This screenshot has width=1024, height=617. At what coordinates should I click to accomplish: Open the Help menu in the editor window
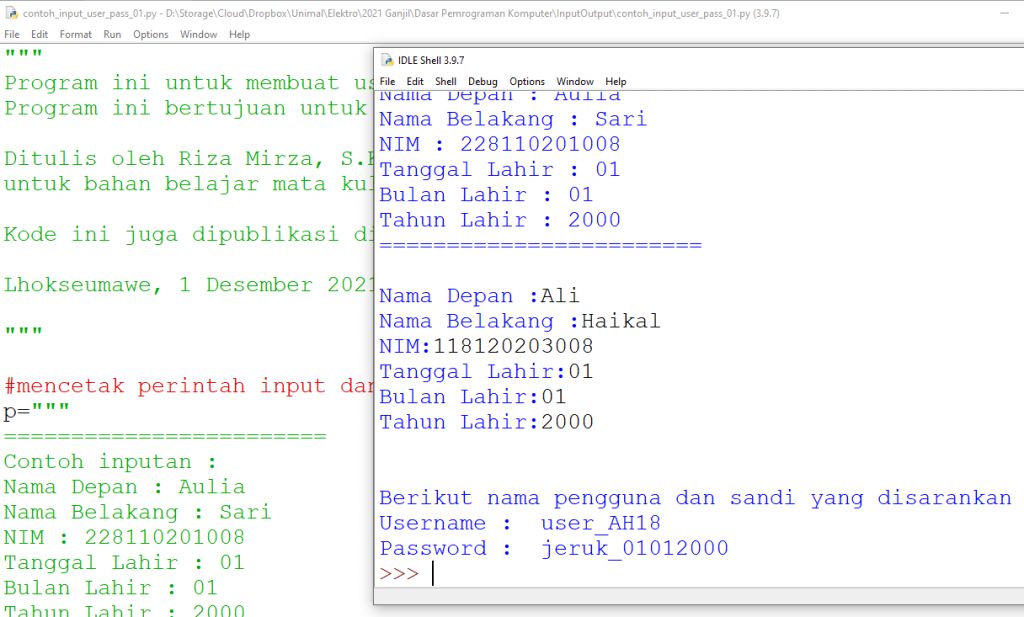[239, 34]
